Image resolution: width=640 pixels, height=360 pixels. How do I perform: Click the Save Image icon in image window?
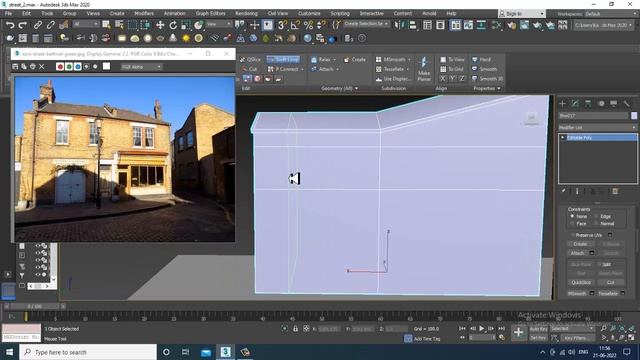point(15,67)
